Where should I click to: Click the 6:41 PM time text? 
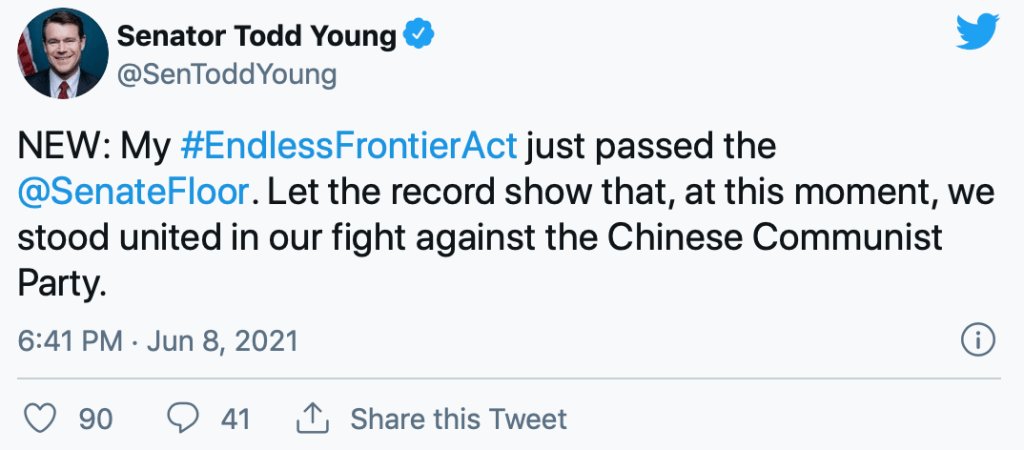[x=69, y=341]
